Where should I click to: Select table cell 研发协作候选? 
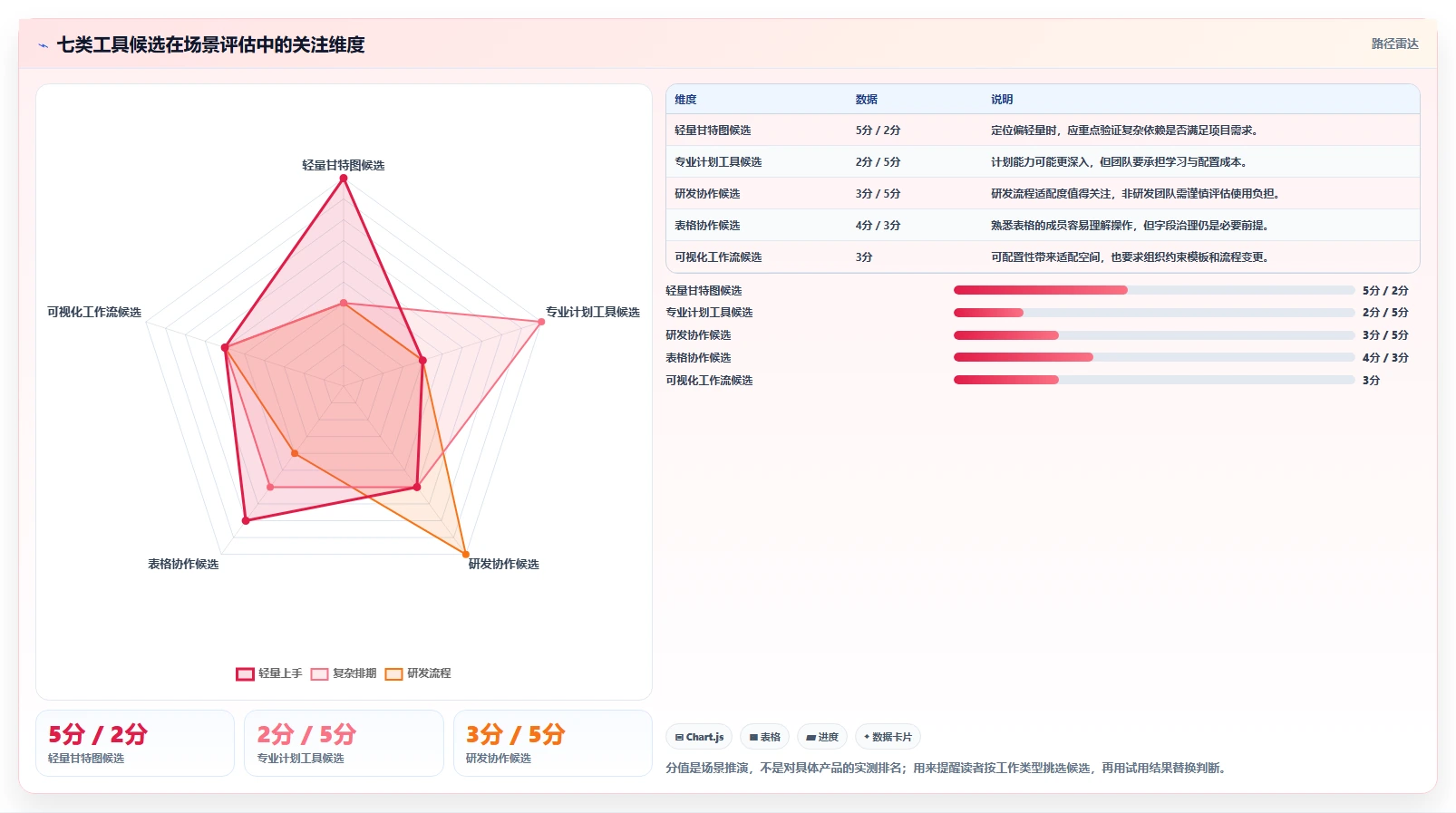[x=707, y=194]
